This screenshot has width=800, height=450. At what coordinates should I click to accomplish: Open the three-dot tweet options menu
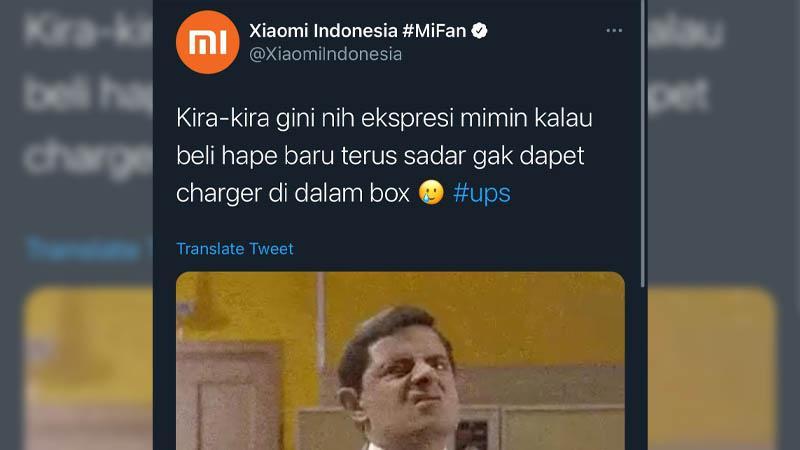click(x=614, y=31)
